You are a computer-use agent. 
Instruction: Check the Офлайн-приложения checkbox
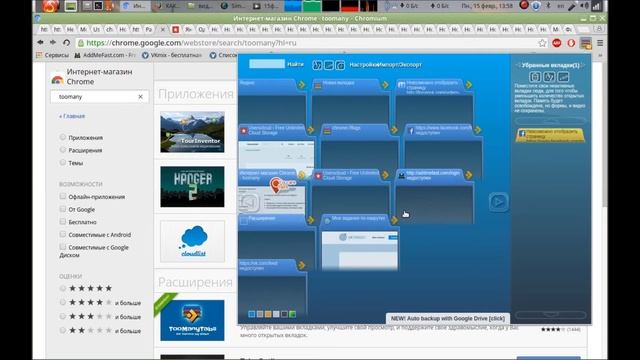[x=62, y=196]
